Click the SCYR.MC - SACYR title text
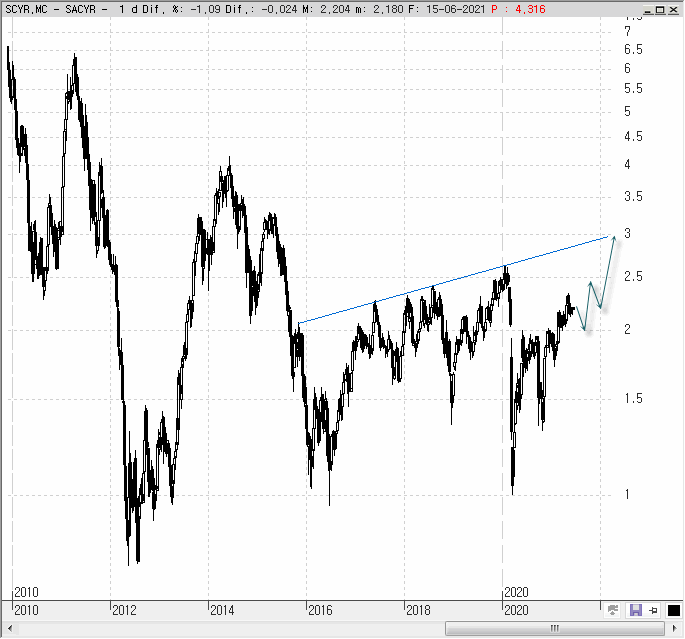Screen dimensions: 685x639 coord(50,9)
